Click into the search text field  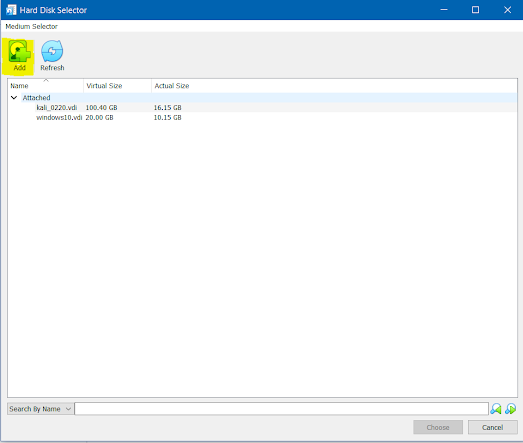pos(282,409)
